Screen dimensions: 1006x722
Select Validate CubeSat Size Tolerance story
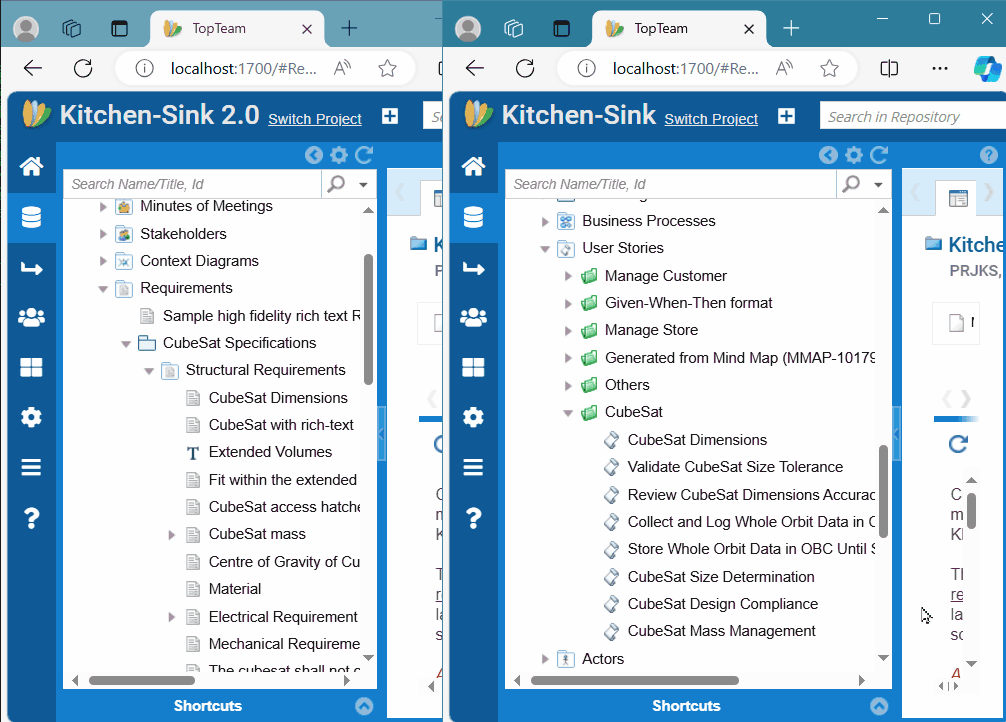(x=735, y=467)
